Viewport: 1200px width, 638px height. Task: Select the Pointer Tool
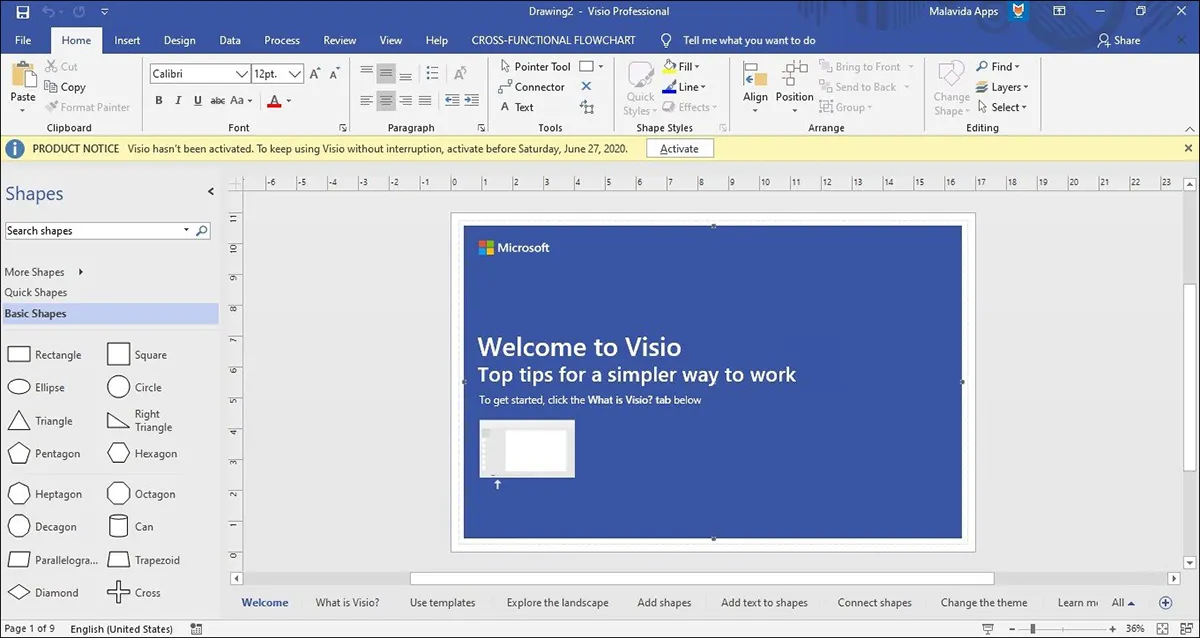click(534, 66)
